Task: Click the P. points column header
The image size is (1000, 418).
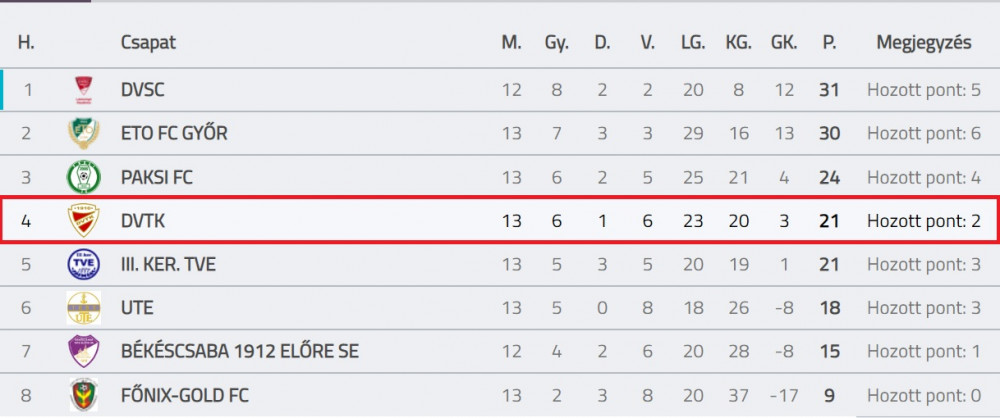Action: [x=828, y=43]
